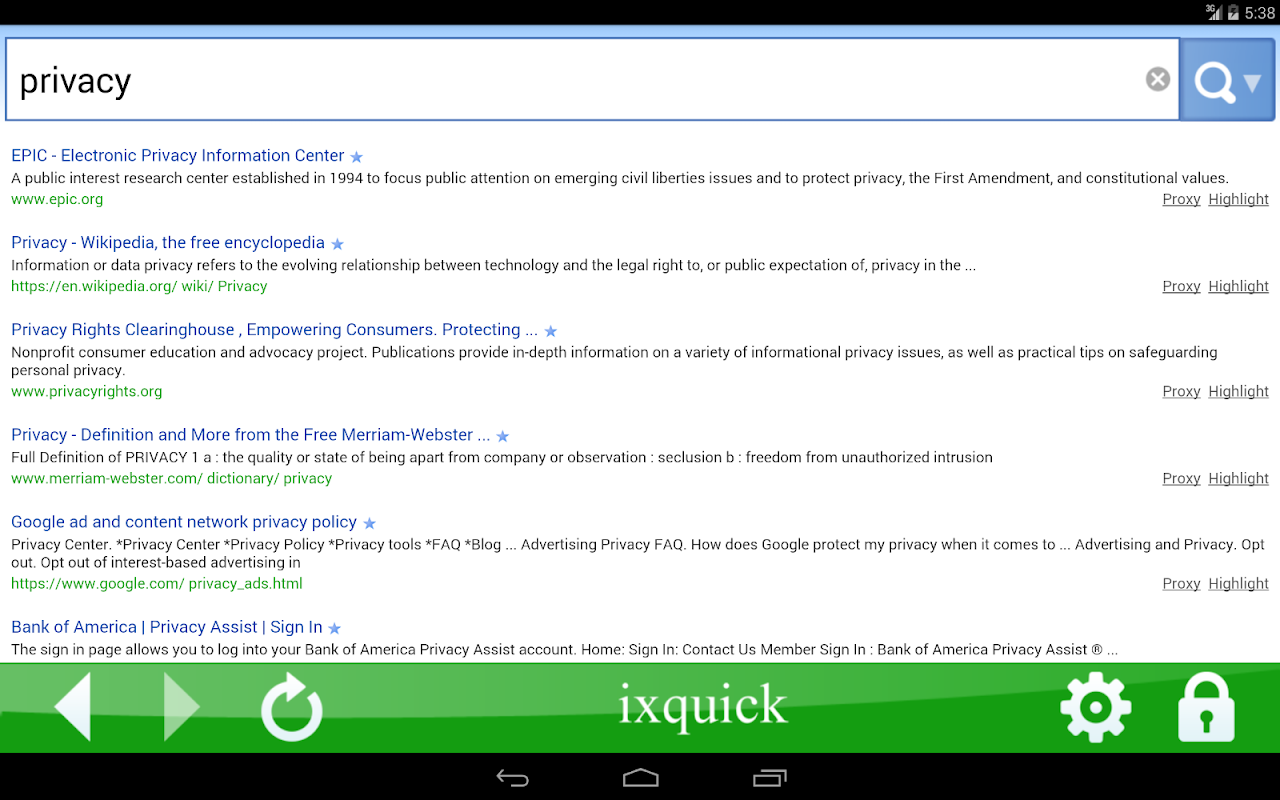This screenshot has width=1280, height=800.
Task: Click the www.privacyrights.org URL
Action: pos(86,391)
